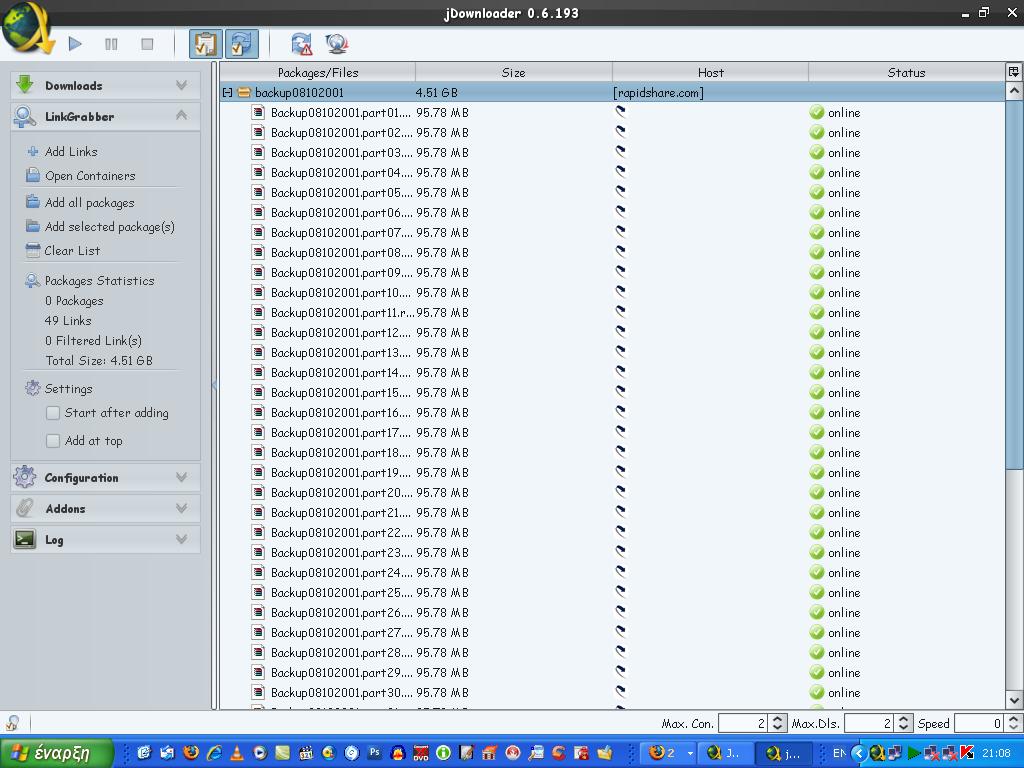Collapse the sidebar with the splitter arrow
This screenshot has height=768, width=1024.
point(214,385)
